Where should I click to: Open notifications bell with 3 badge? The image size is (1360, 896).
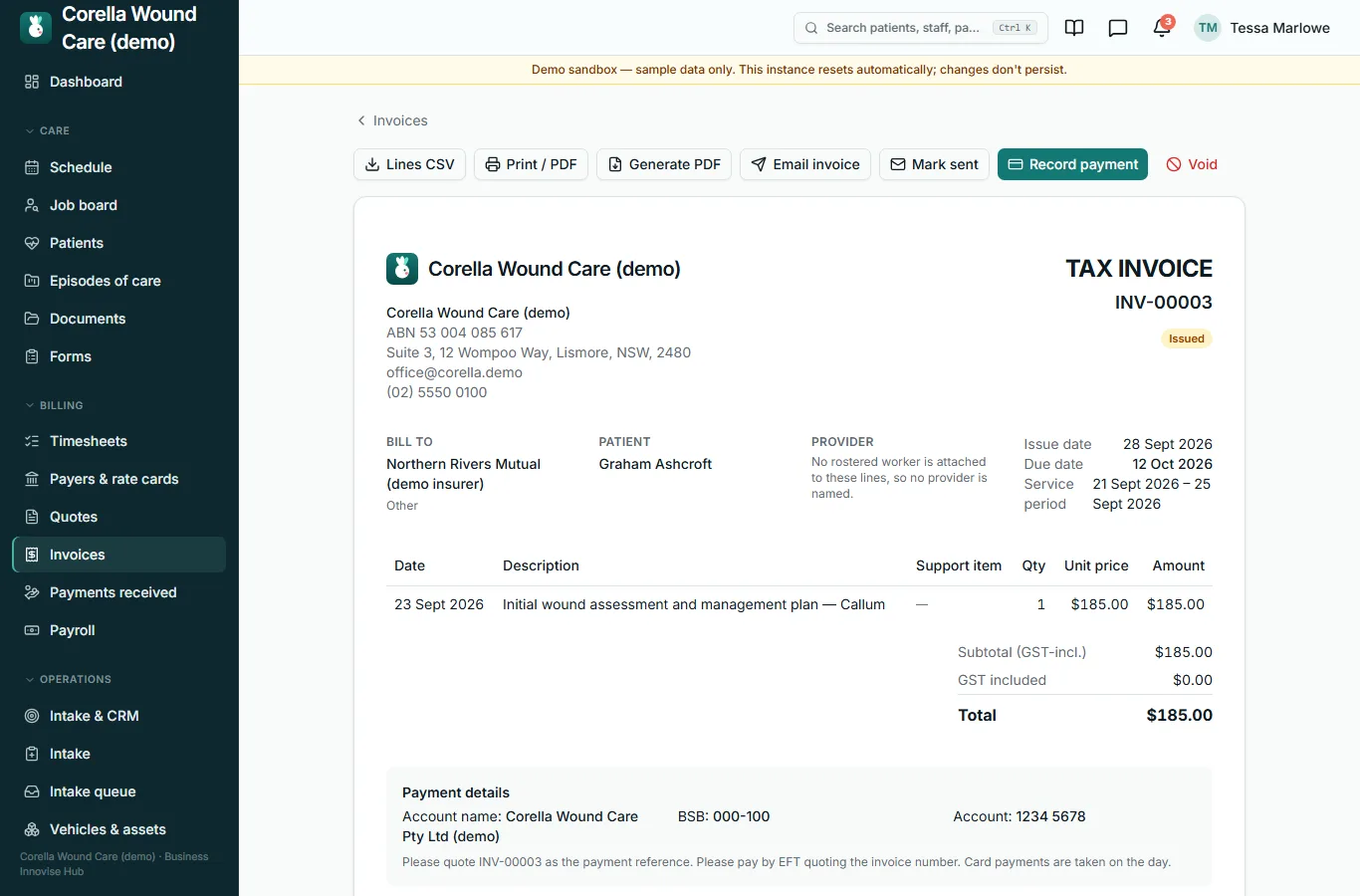[1162, 28]
